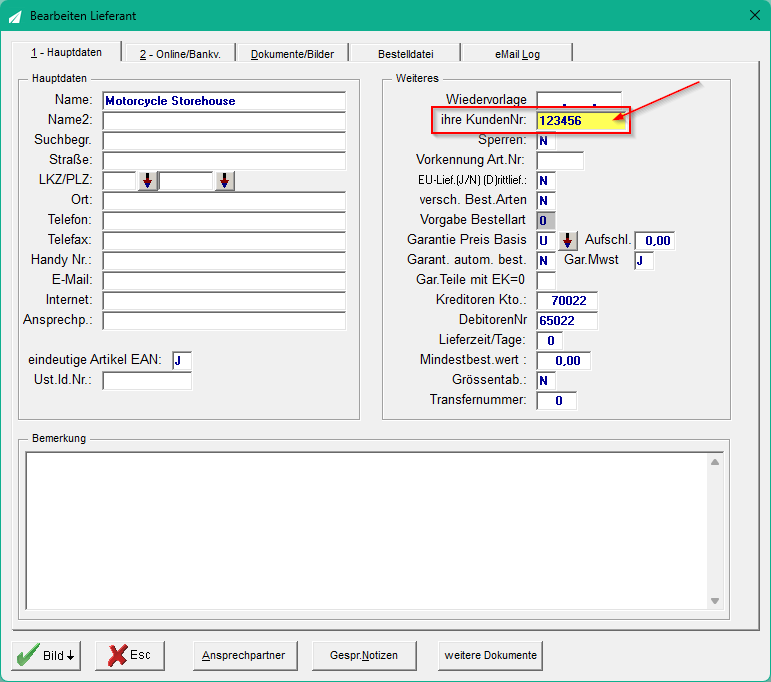Click the PLZ postal code field
Screen dimensions: 771x682
tap(186, 181)
